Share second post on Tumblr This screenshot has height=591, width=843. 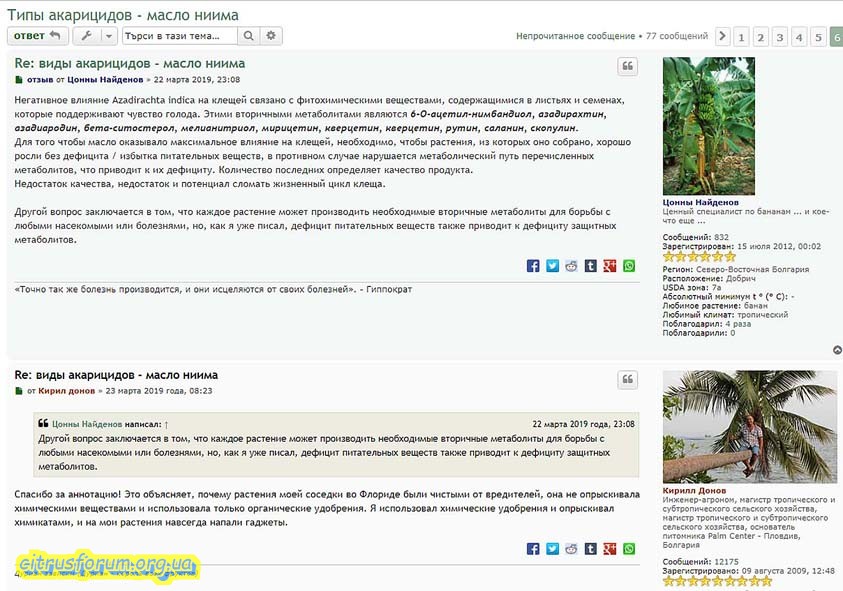[590, 549]
